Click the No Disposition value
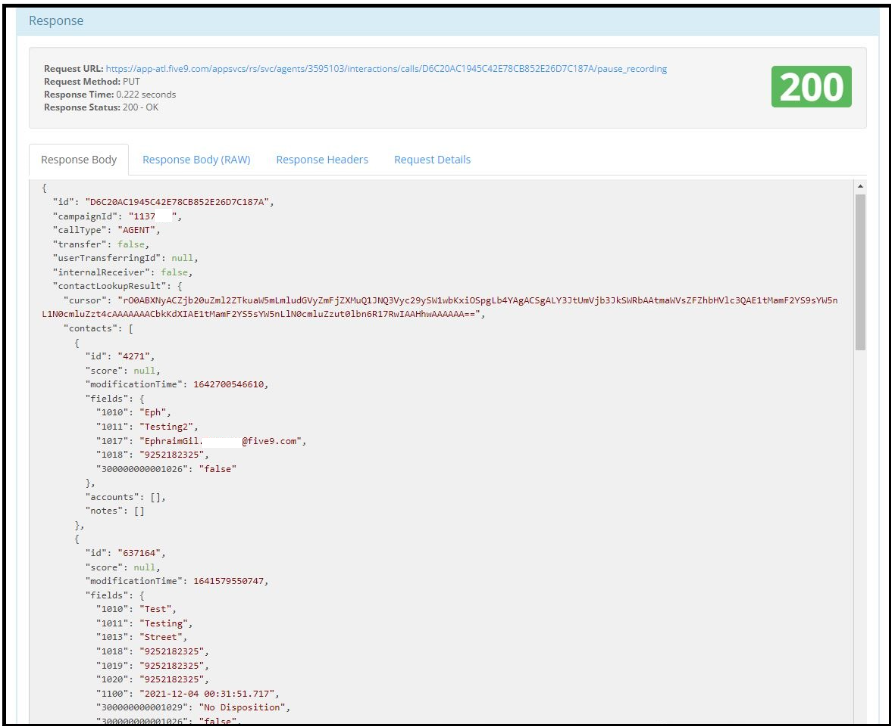 [x=242, y=707]
